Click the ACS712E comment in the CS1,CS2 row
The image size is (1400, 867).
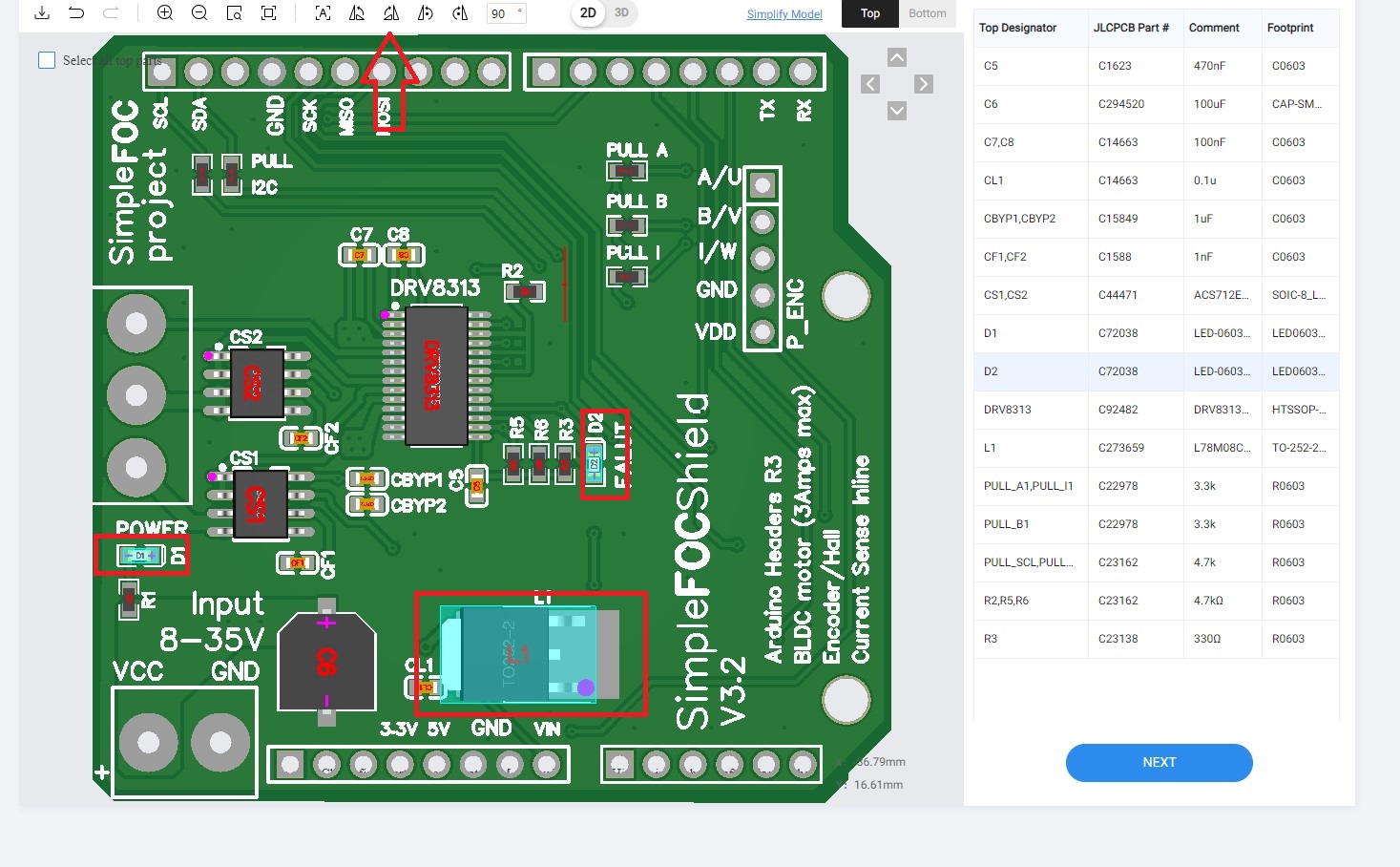tap(1221, 295)
